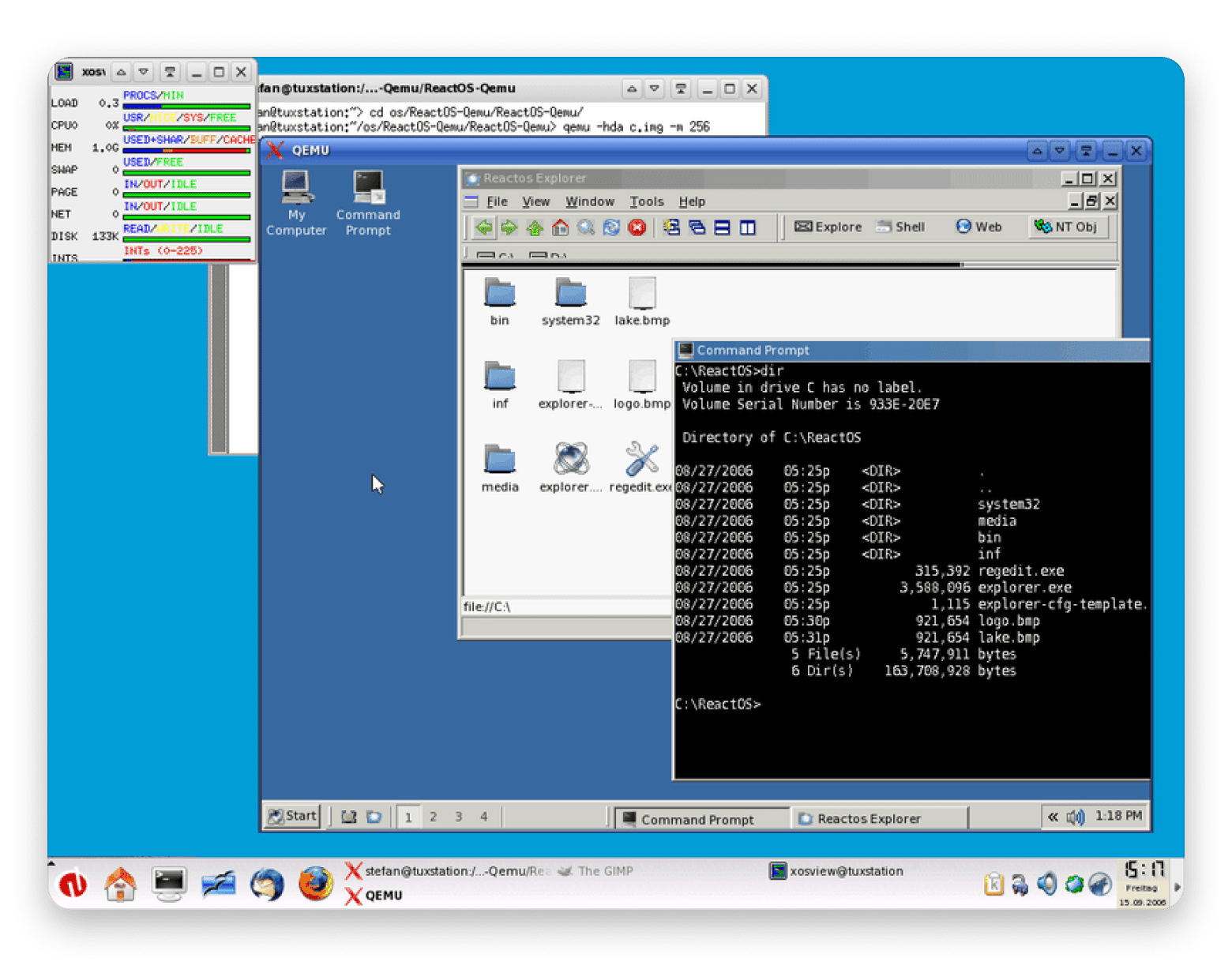Click Reactos Explorer taskbar button

[x=880, y=819]
